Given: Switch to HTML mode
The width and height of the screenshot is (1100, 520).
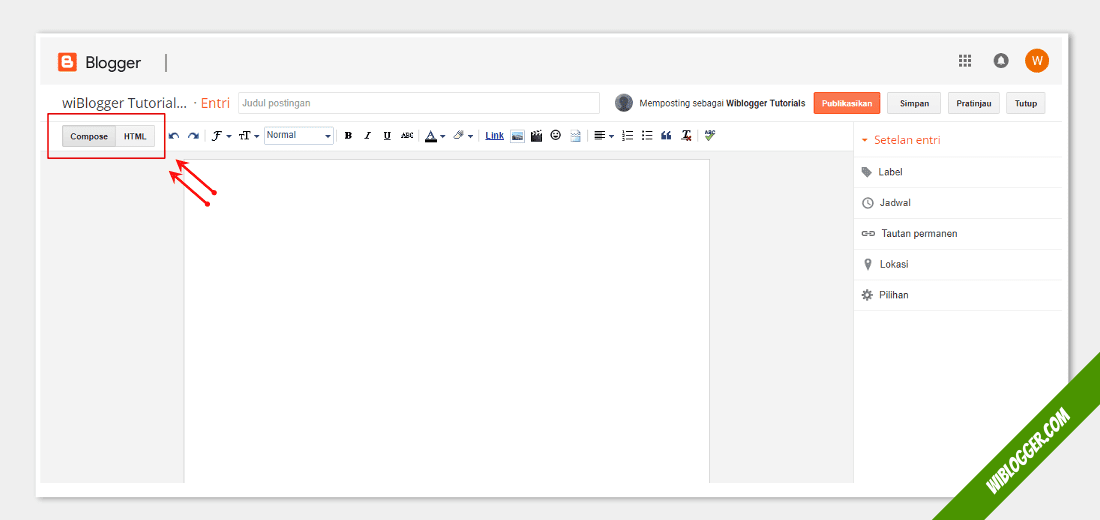Looking at the screenshot, I should pyautogui.click(x=135, y=136).
